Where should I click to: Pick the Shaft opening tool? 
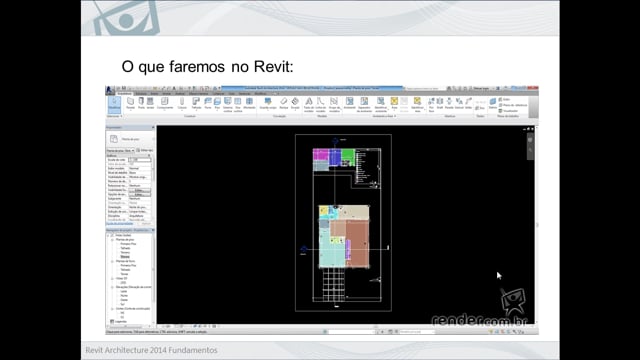pos(440,103)
